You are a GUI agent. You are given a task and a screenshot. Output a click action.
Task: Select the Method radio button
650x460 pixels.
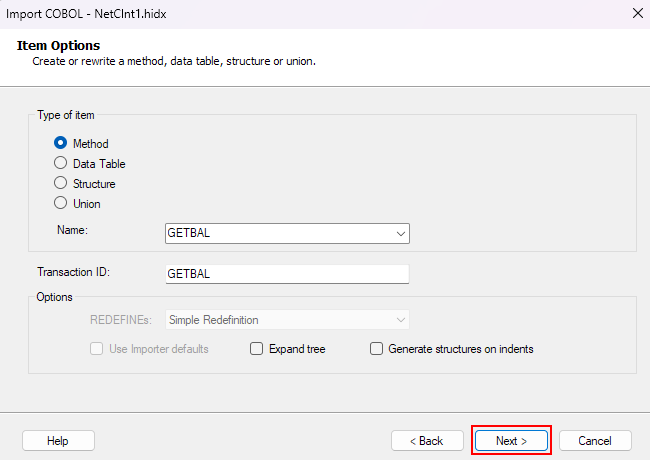click(60, 144)
